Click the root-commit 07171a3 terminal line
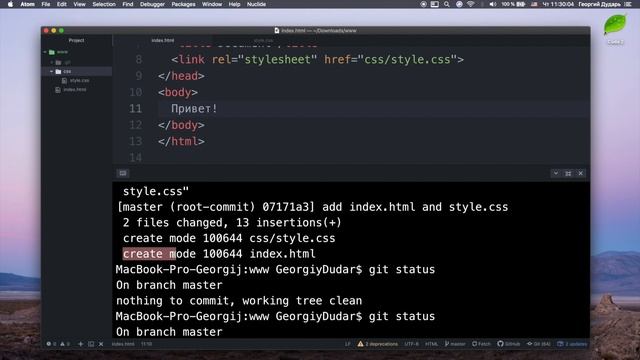The width and height of the screenshot is (640, 360). [313, 207]
